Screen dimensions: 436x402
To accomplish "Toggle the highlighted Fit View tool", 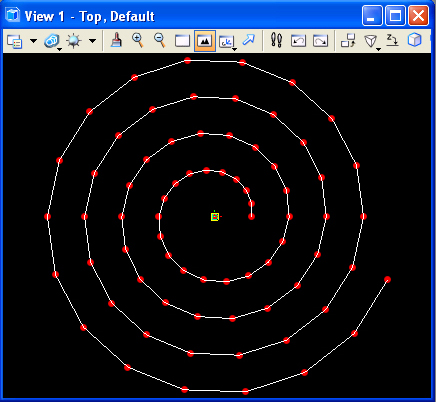I will click(x=205, y=41).
